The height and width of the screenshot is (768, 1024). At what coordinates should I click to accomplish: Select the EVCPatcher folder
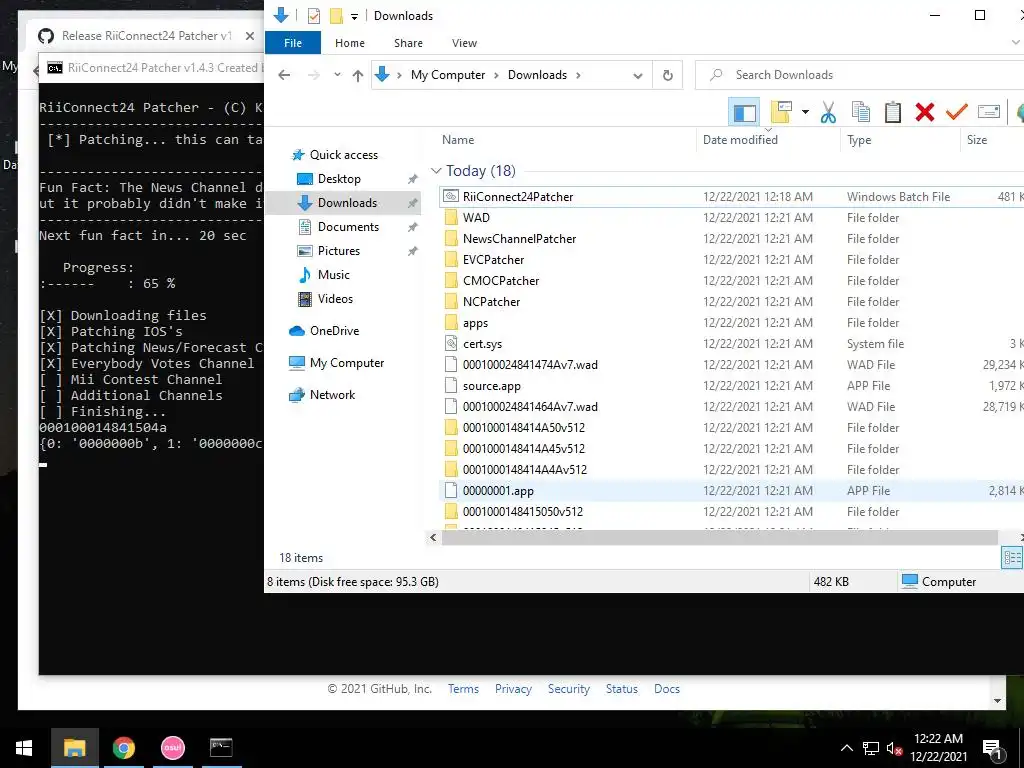493,260
